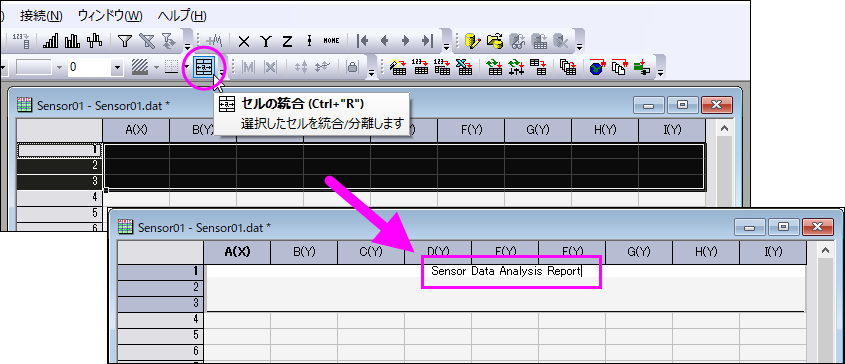Click the import Excel file icon
This screenshot has width=845, height=364.
[462, 67]
